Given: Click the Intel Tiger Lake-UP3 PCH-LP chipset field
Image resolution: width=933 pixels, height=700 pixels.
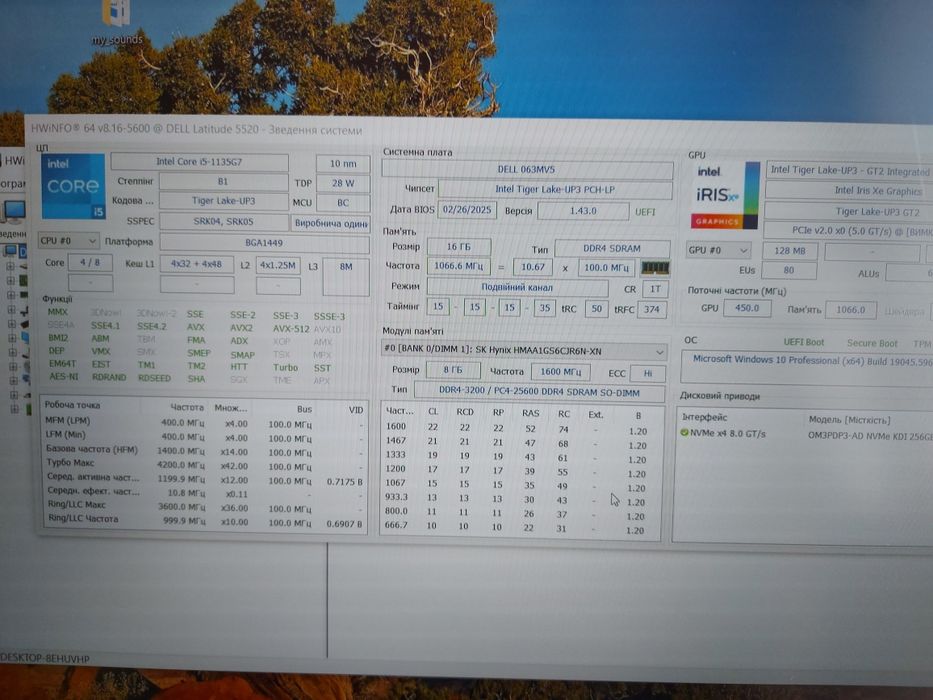Looking at the screenshot, I should coord(555,189).
